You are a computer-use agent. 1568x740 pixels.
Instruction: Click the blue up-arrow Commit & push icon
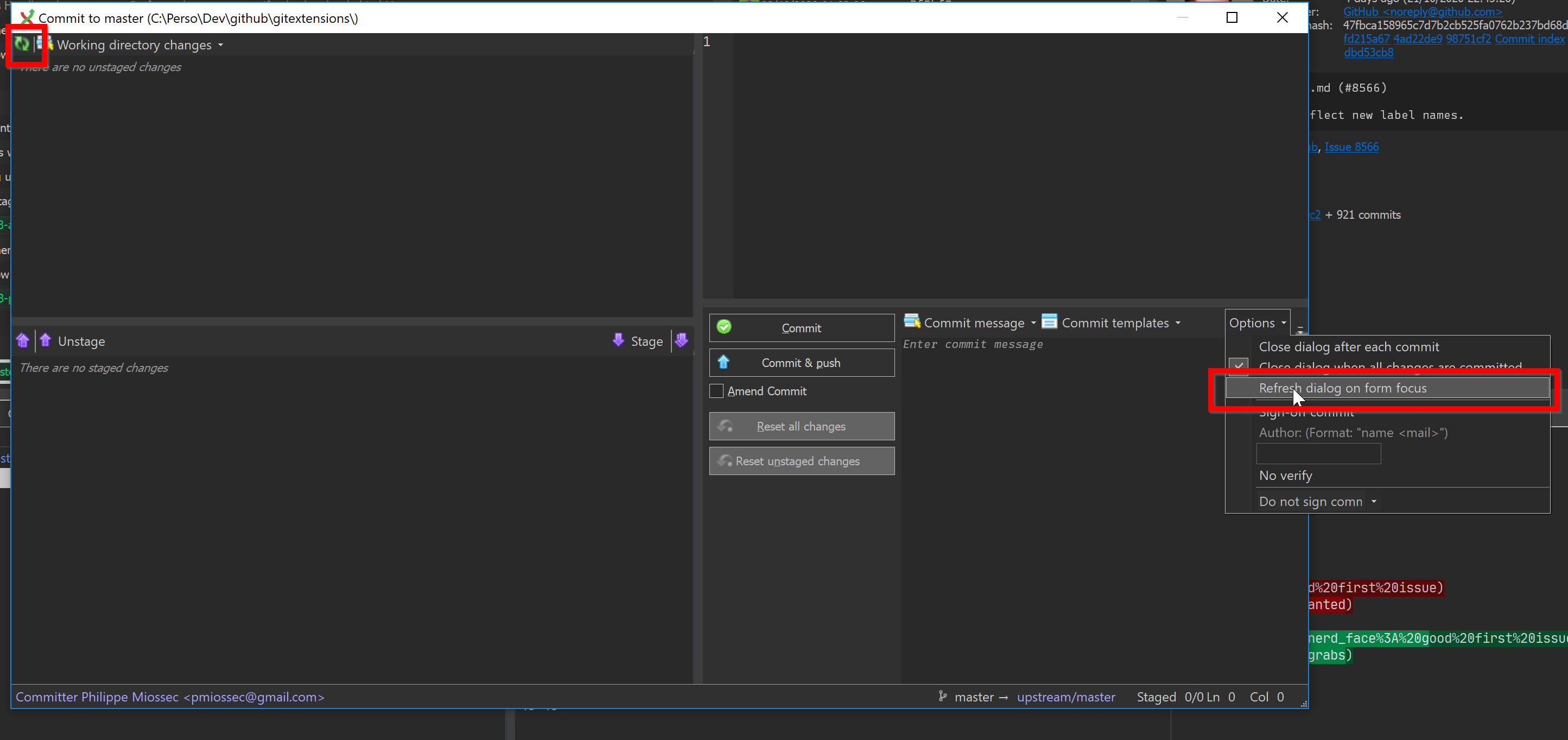723,362
